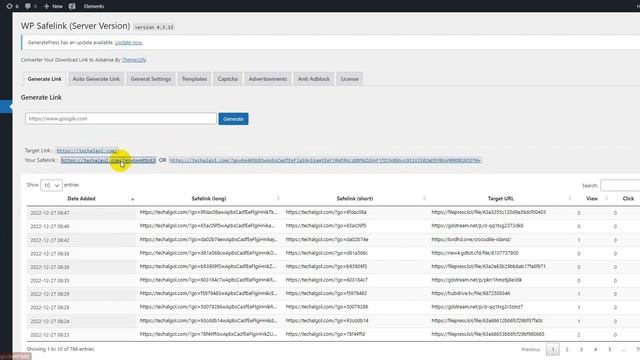This screenshot has width=640, height=360.
Task: Open the Advertisements tab
Action: click(x=268, y=79)
